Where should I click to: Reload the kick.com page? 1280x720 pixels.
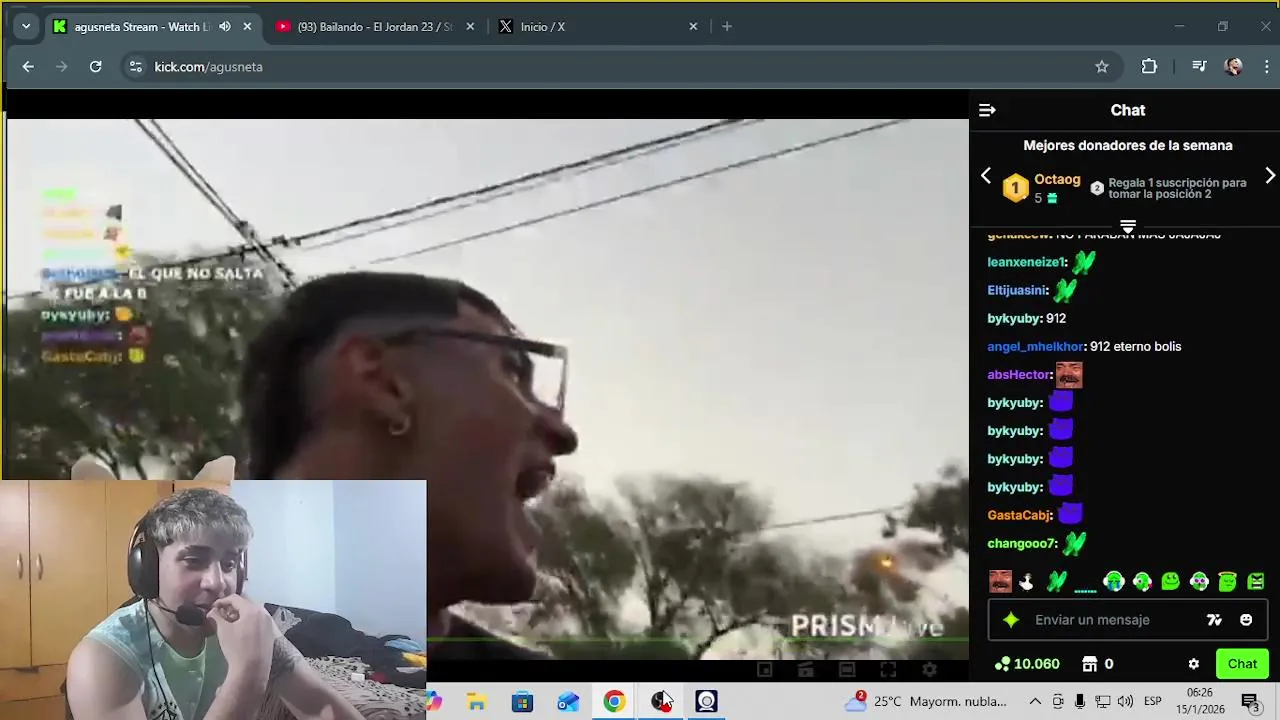tap(96, 67)
